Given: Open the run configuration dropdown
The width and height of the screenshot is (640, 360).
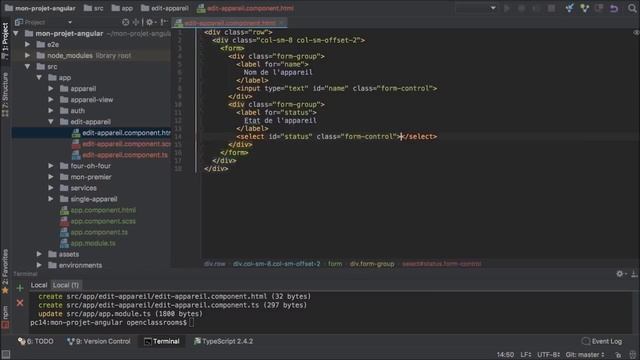Looking at the screenshot, I should tap(476, 8).
